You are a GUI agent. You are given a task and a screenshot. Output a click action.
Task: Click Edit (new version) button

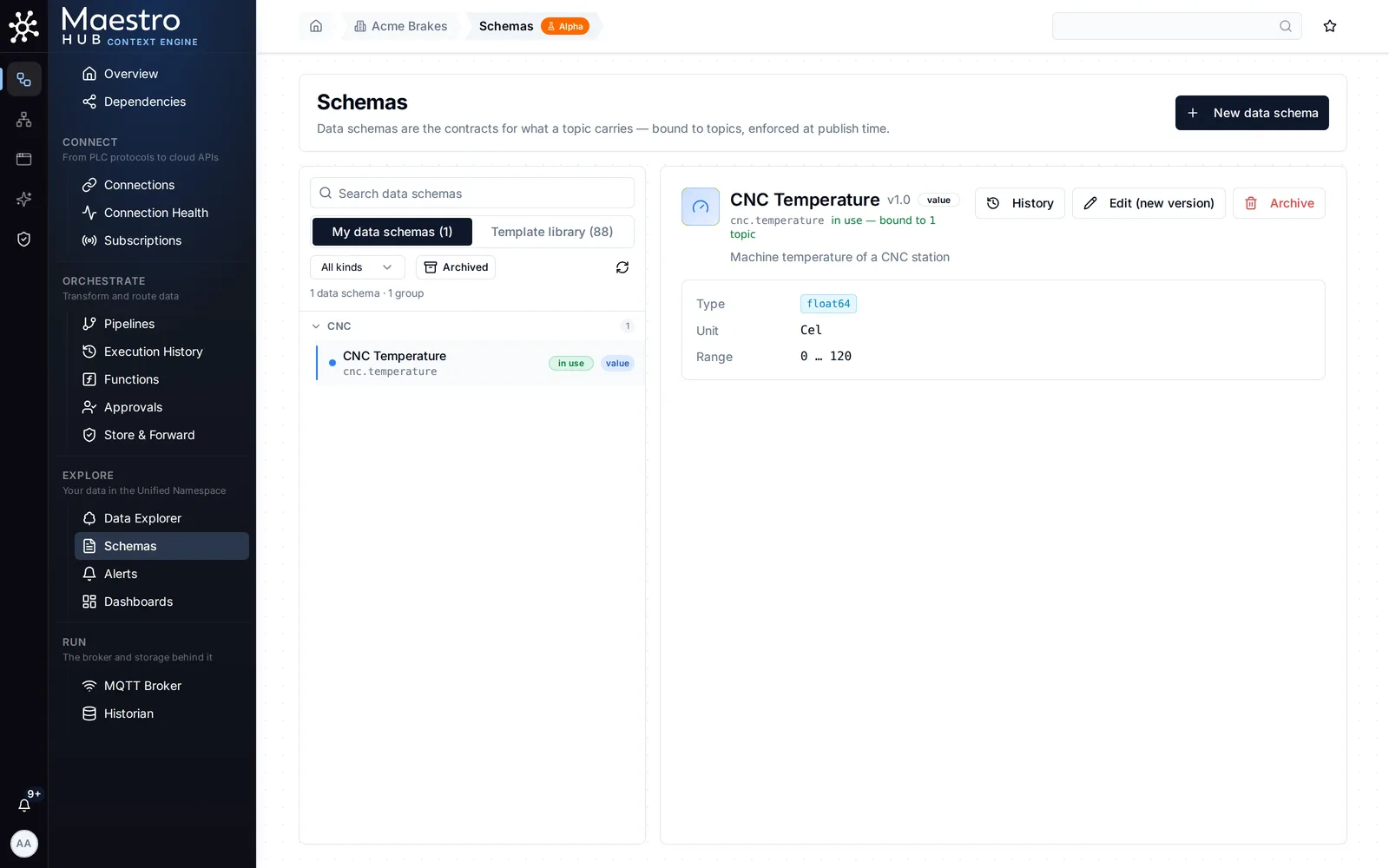1149,203
